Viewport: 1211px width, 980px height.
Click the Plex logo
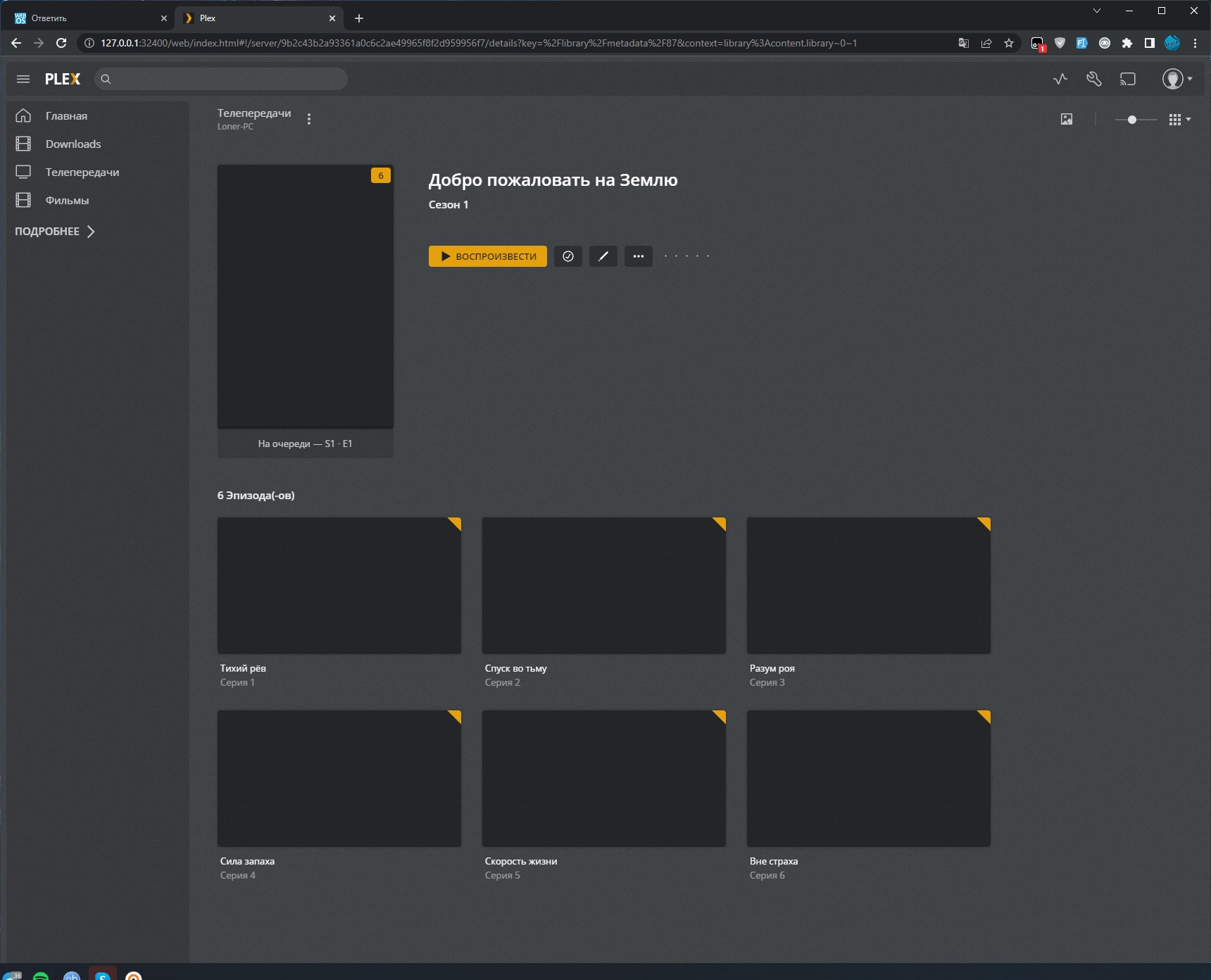(63, 79)
